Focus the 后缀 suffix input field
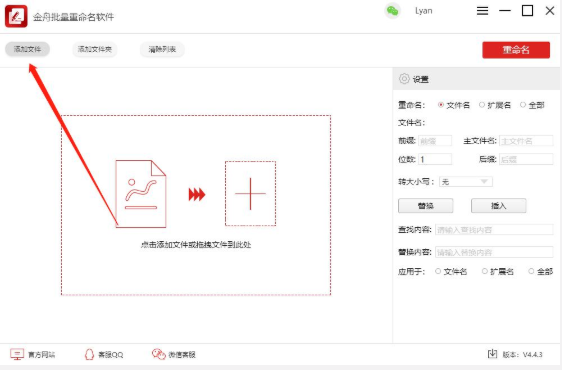 (x=526, y=159)
